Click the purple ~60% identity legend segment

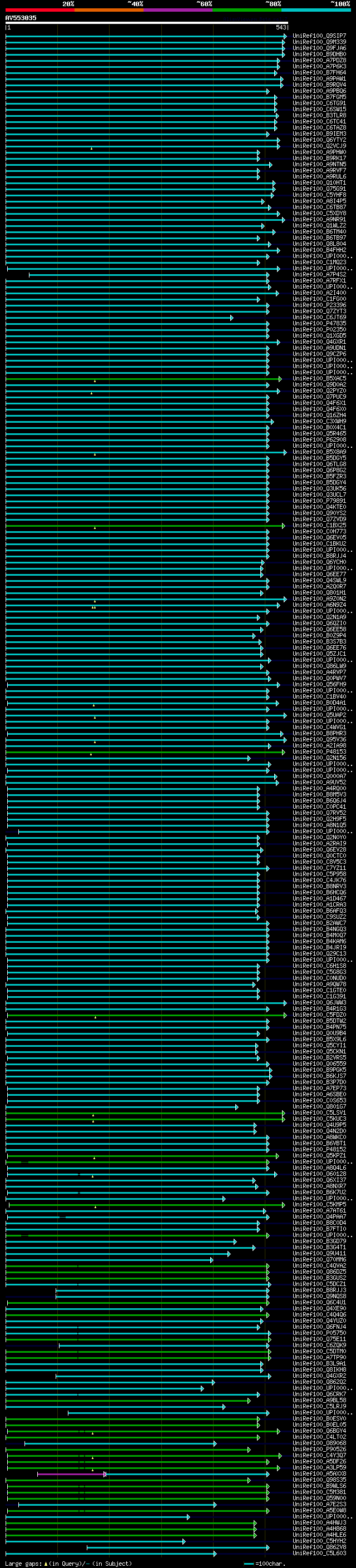(179, 10)
